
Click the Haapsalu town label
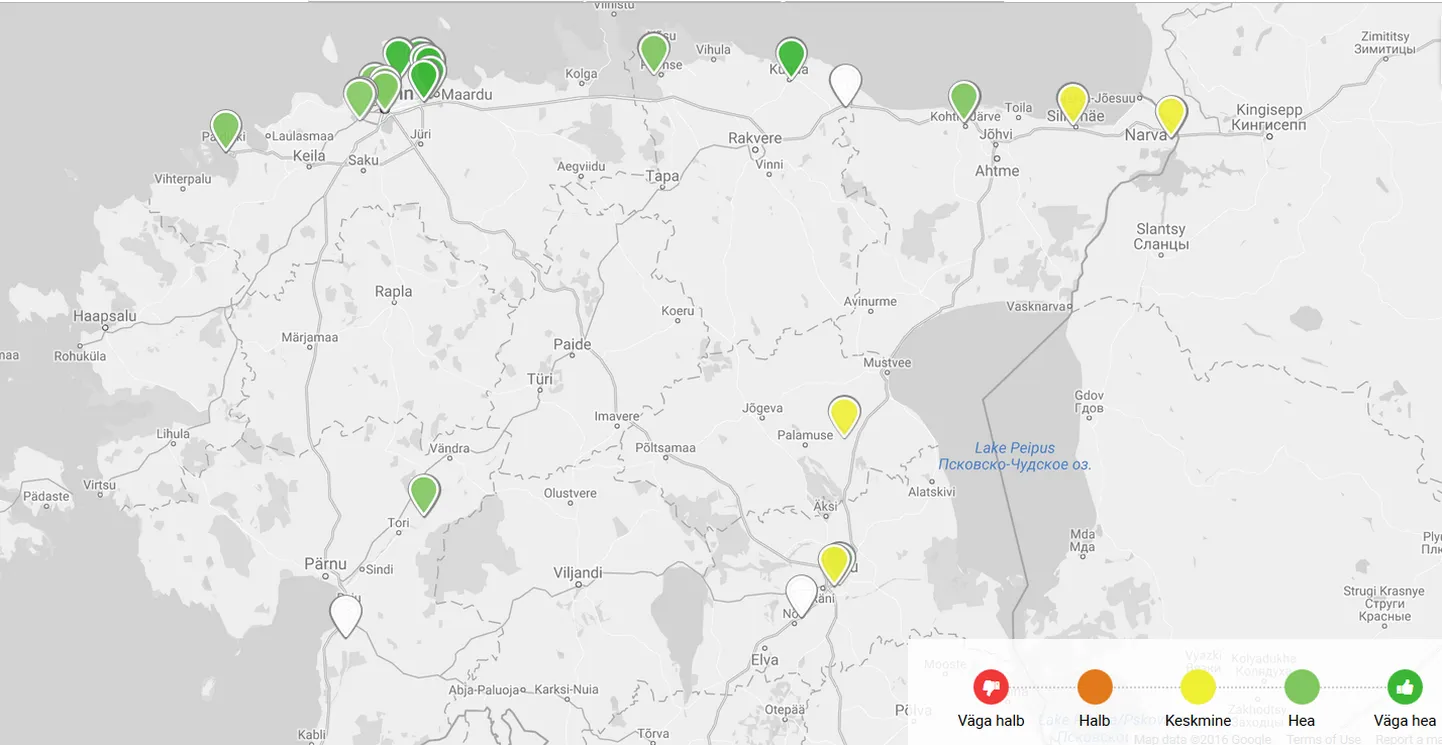(x=105, y=316)
